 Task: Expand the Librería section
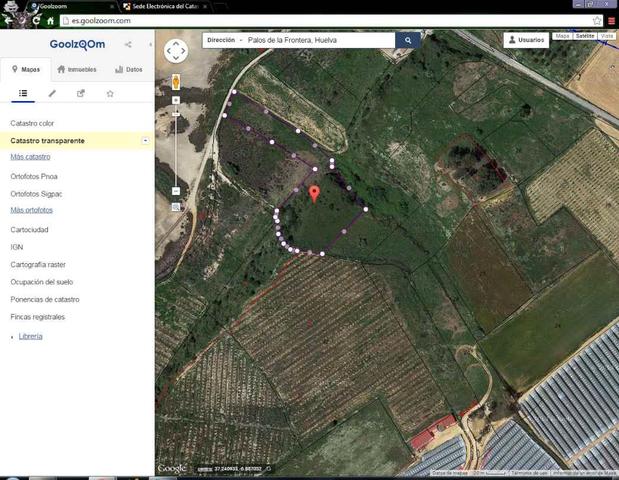coord(30,336)
